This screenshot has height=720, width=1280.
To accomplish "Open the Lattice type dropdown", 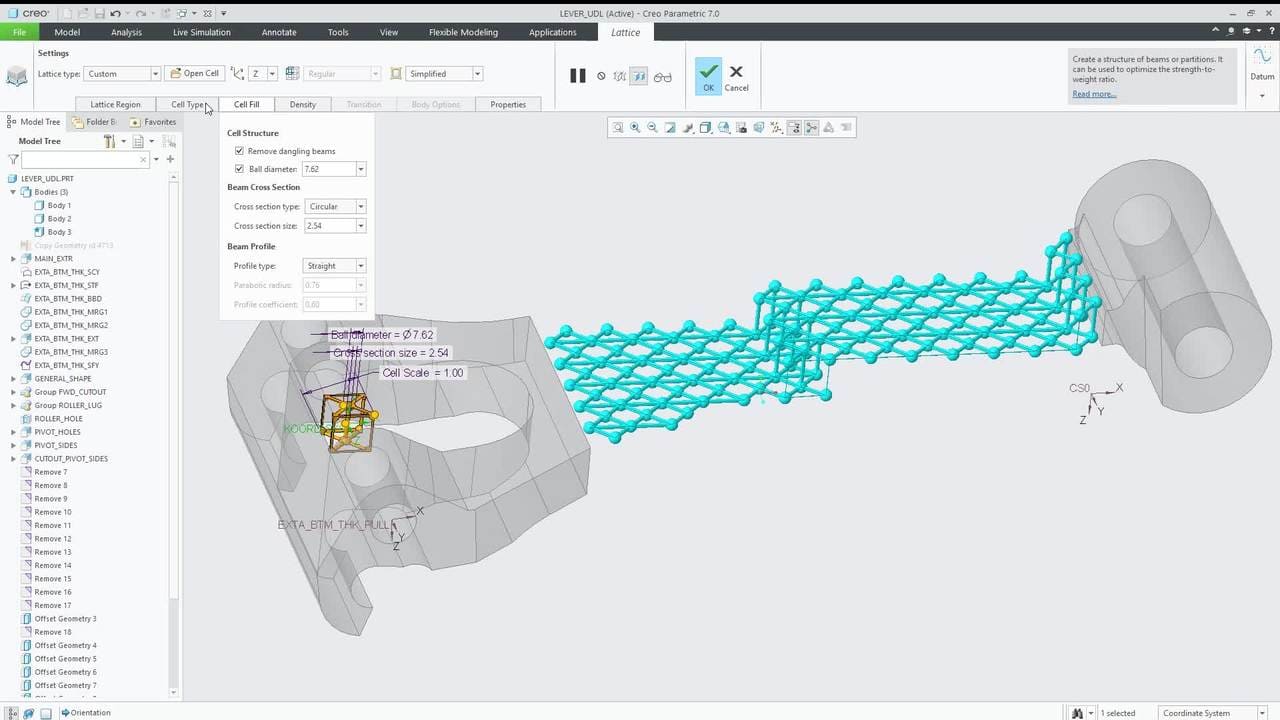I will pos(155,74).
